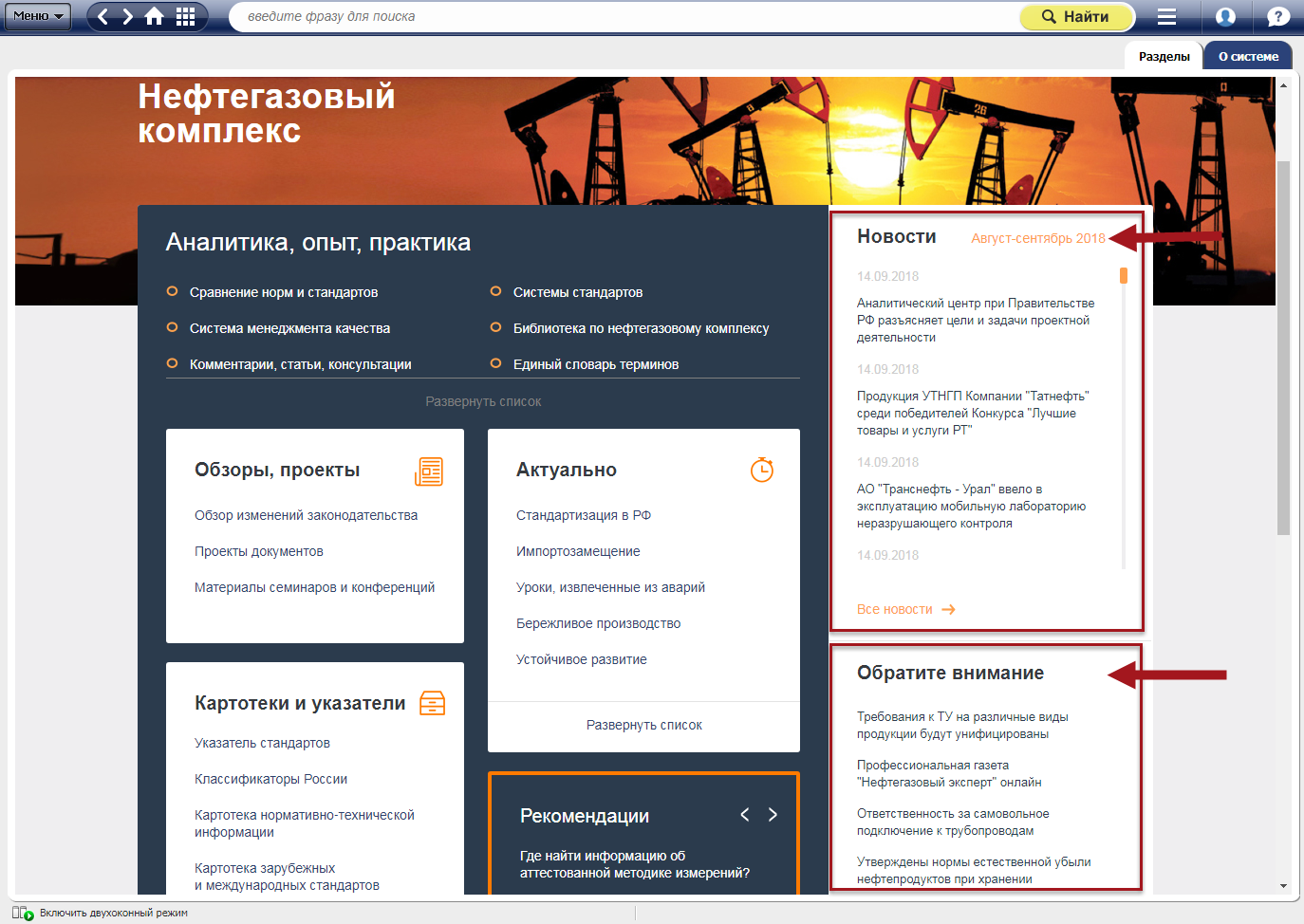The height and width of the screenshot is (924, 1304).
Task: Switch to the О системе tab
Action: click(x=1248, y=56)
